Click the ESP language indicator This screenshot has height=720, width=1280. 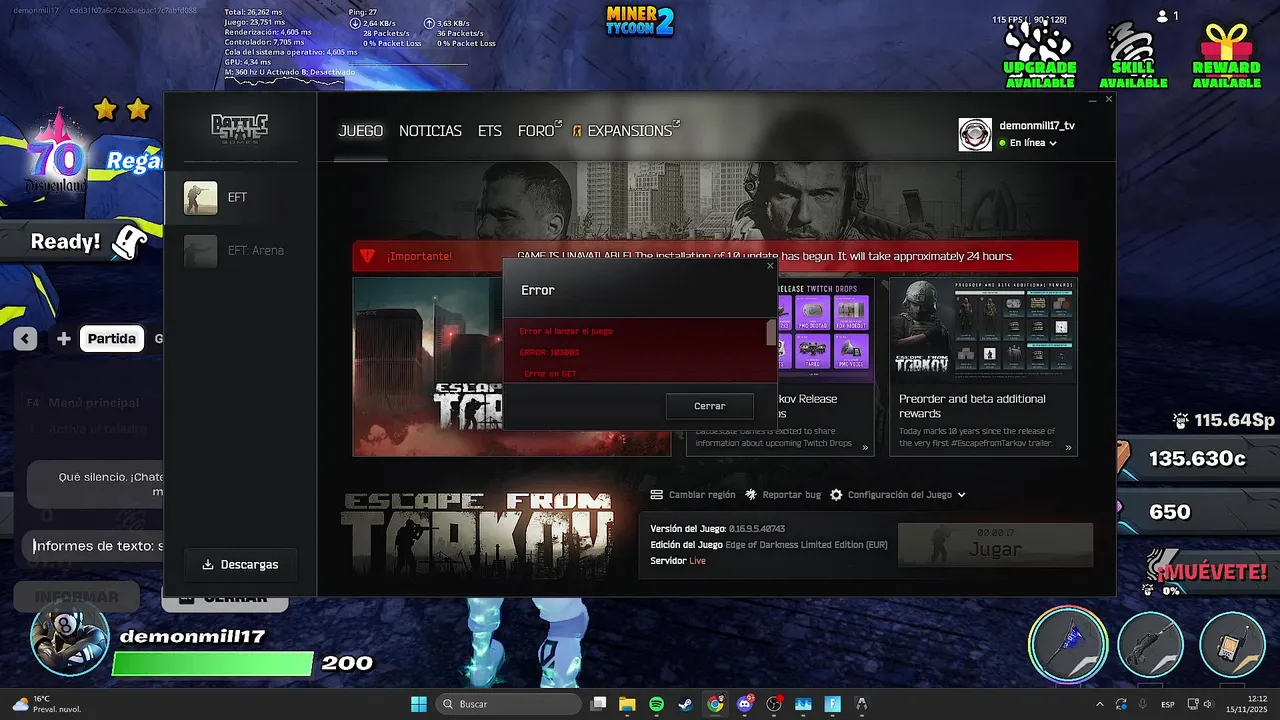pyautogui.click(x=1168, y=704)
